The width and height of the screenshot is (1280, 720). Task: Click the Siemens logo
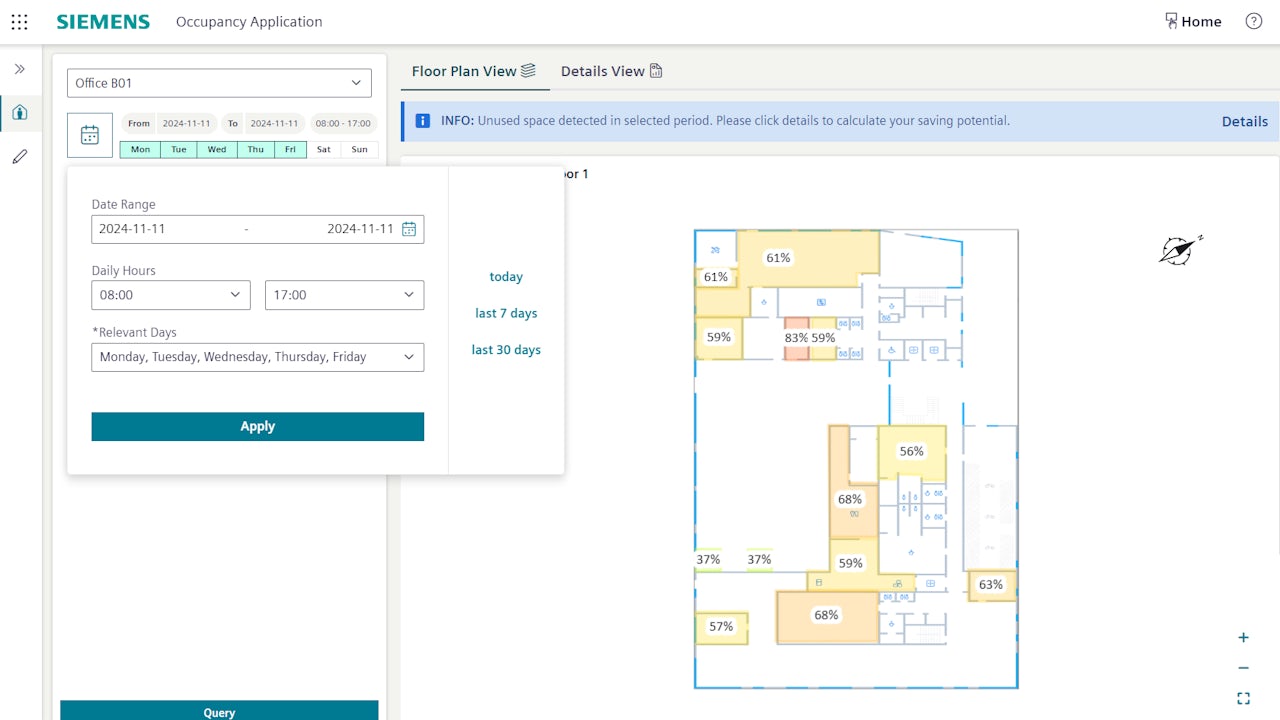pos(103,21)
